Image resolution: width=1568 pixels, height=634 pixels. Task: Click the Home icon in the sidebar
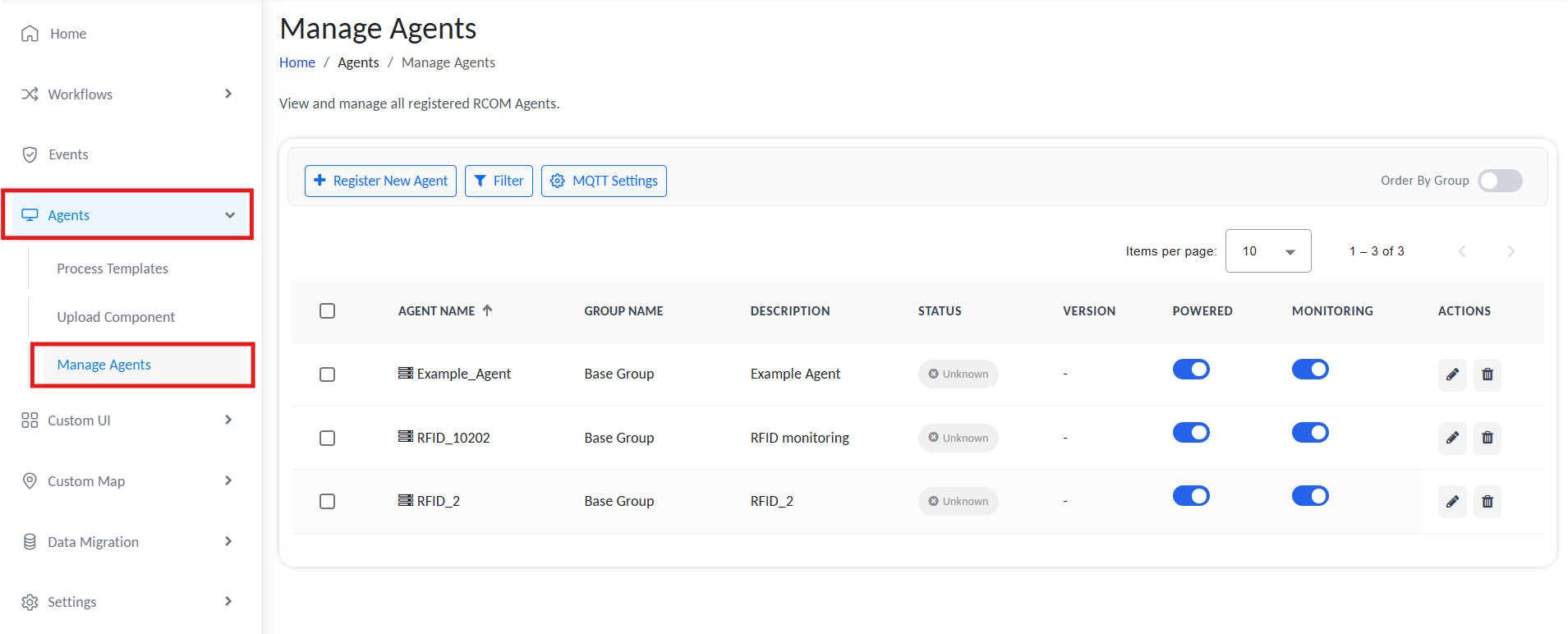point(30,34)
